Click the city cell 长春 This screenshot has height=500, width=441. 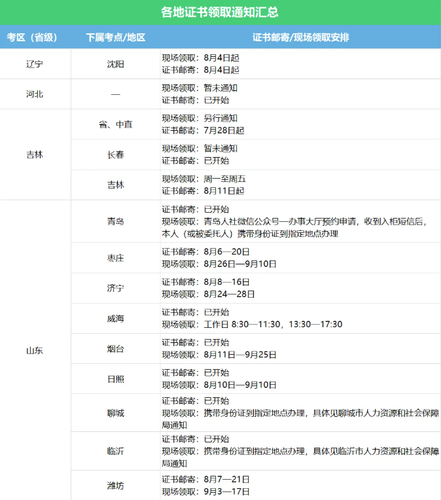click(115, 155)
